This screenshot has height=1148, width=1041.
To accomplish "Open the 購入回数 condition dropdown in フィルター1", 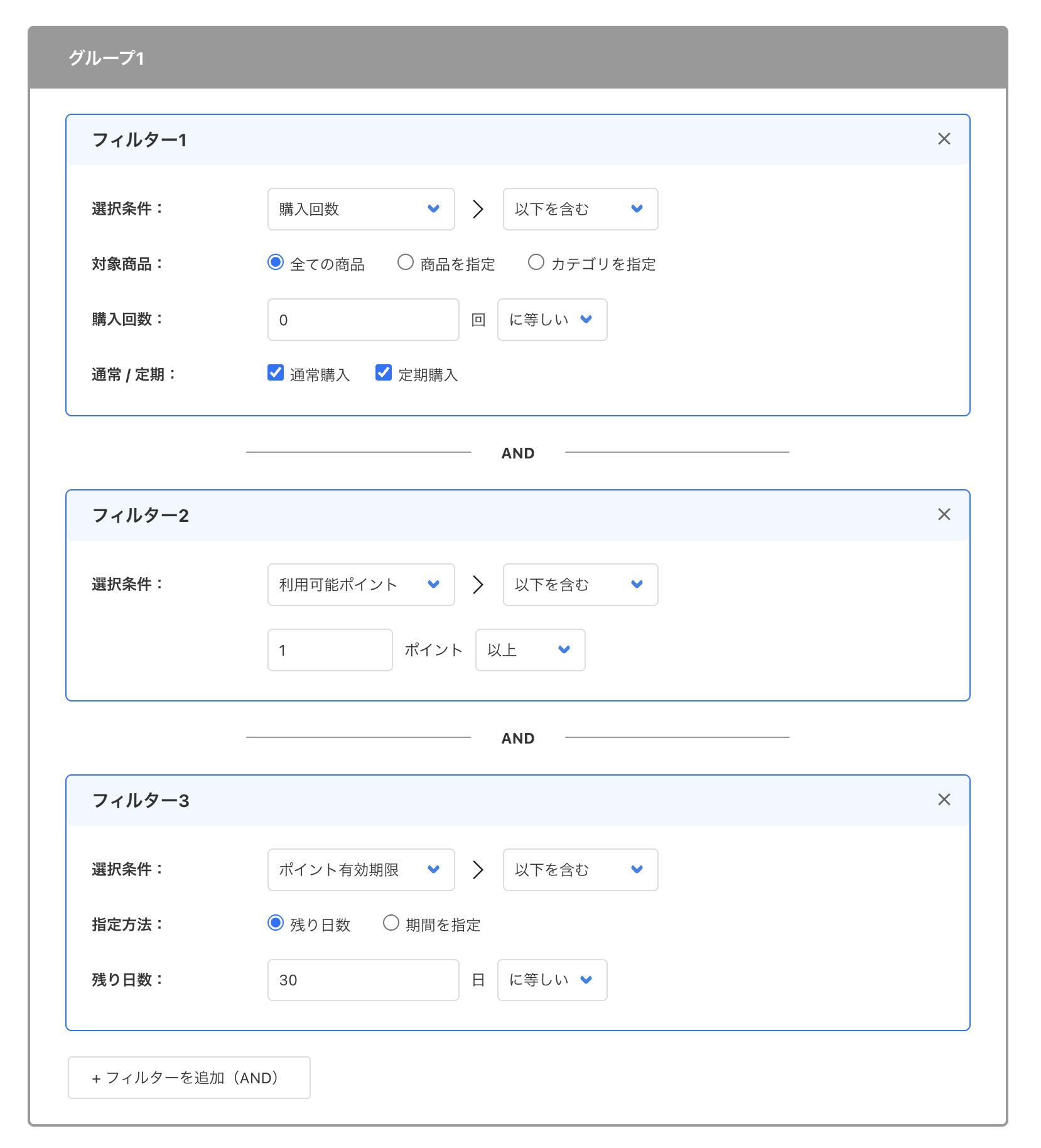I will tap(360, 209).
